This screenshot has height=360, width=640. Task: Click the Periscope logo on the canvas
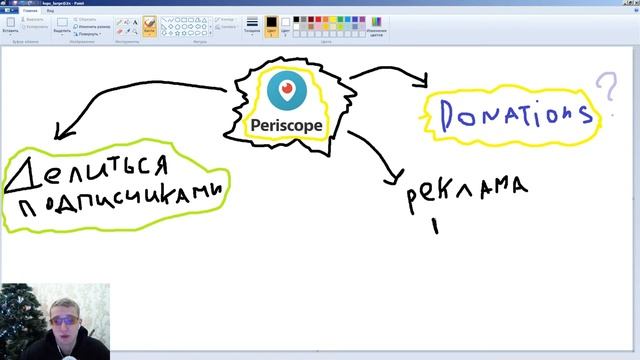(x=287, y=91)
